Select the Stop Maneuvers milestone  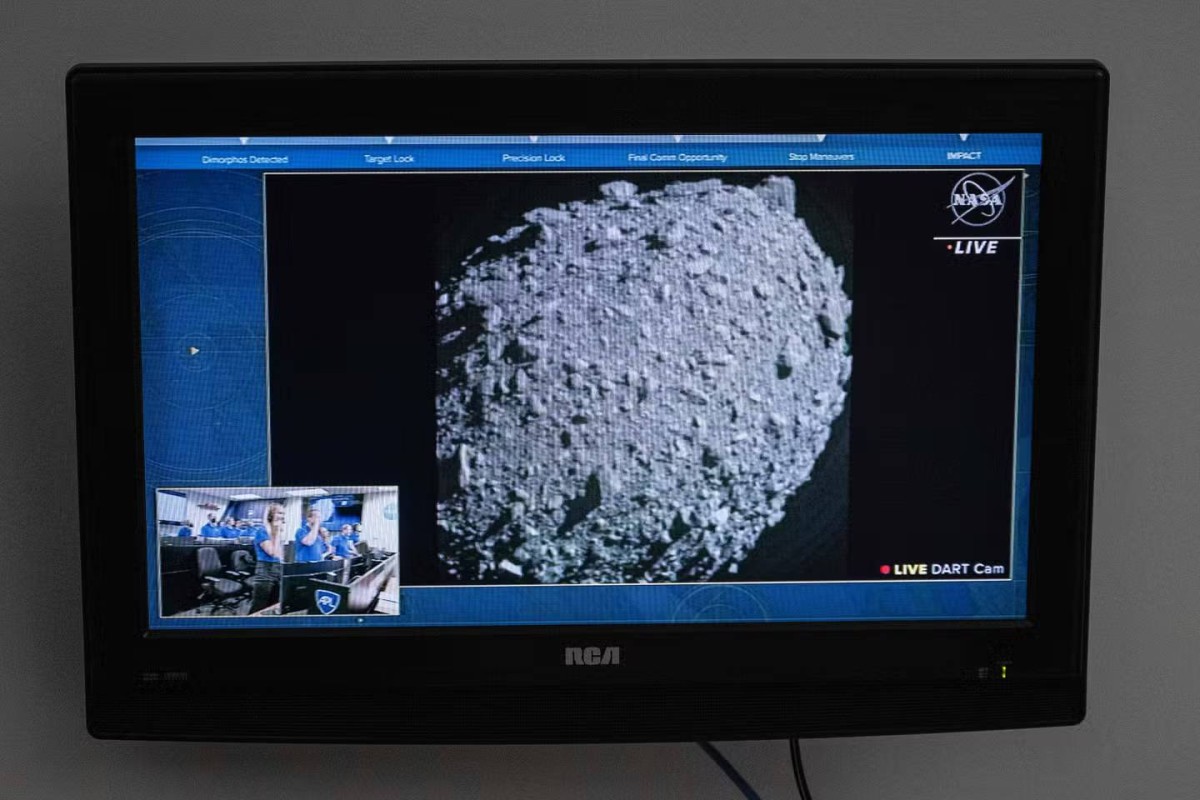821,157
